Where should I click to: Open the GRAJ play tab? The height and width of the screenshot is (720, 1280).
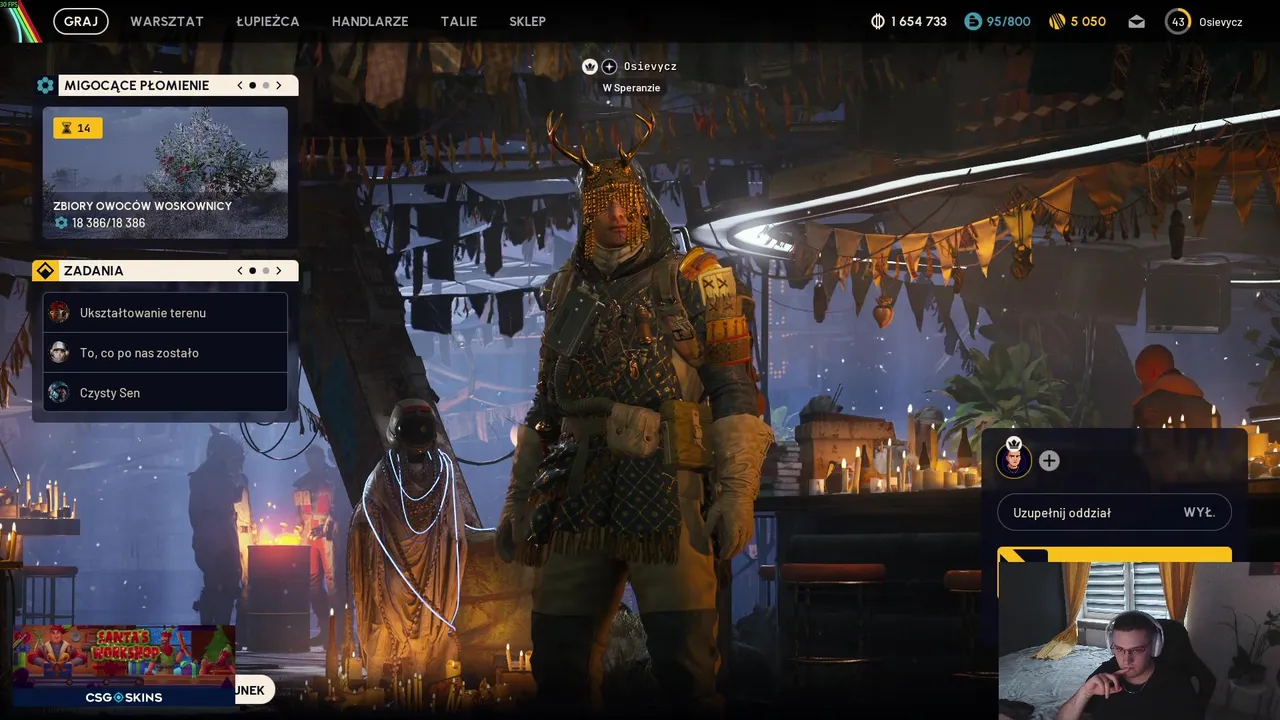[x=80, y=21]
